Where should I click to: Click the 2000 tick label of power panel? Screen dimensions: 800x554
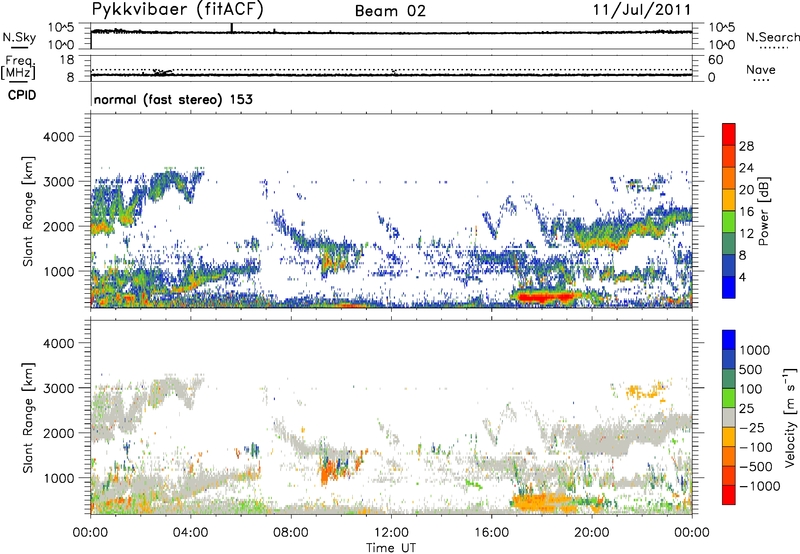tap(58, 226)
